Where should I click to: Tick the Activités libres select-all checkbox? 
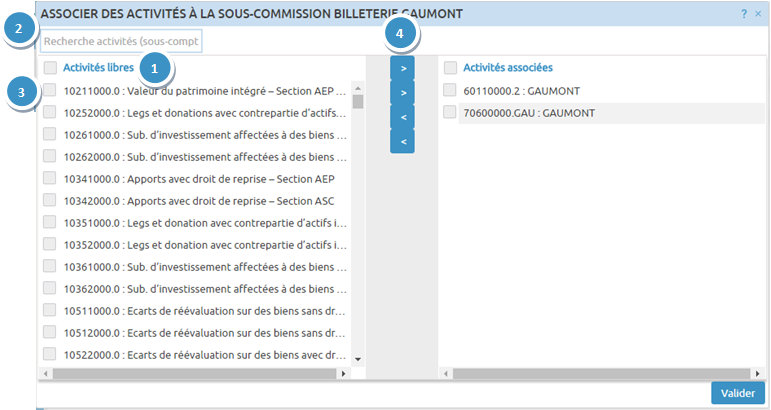[x=50, y=67]
